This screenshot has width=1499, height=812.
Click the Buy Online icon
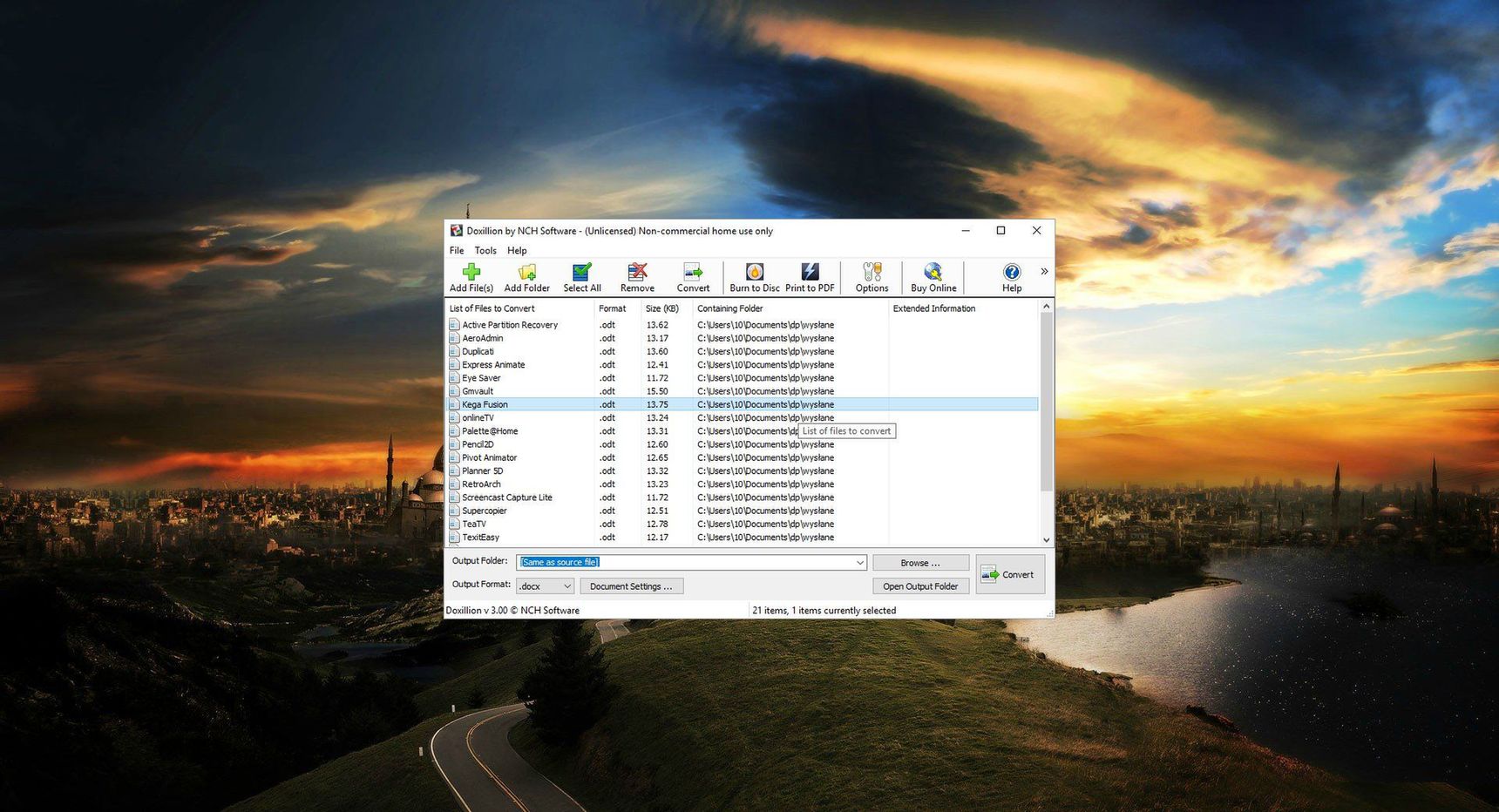[x=933, y=278]
